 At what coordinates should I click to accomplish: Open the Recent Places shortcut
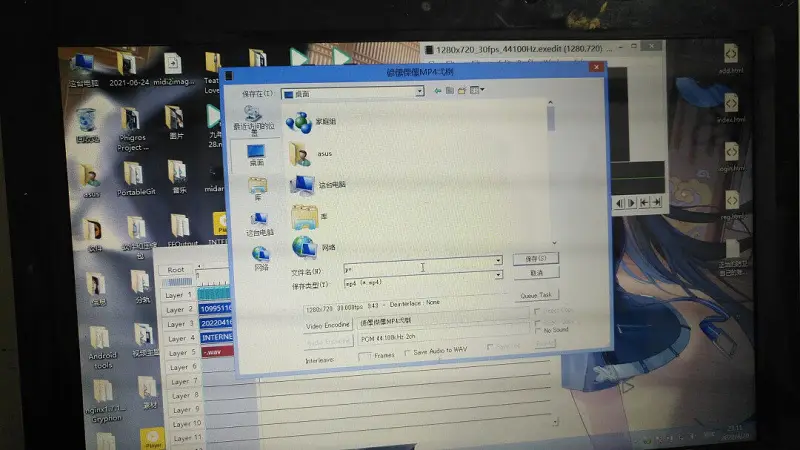254,120
